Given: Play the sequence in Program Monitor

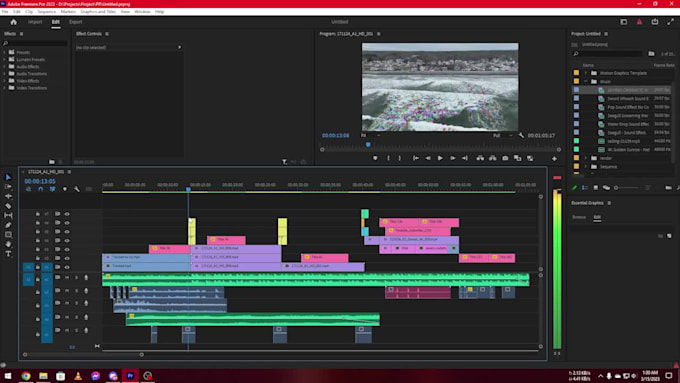Looking at the screenshot, I should click(x=440, y=158).
